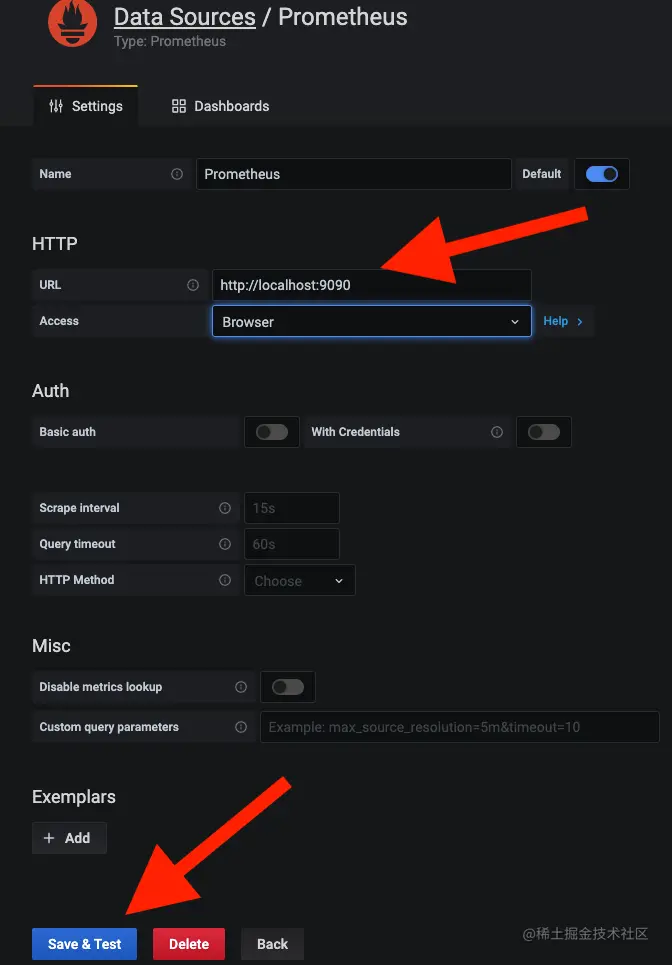Toggle the Disable metrics lookup switch
Image resolution: width=672 pixels, height=965 pixels.
point(288,687)
